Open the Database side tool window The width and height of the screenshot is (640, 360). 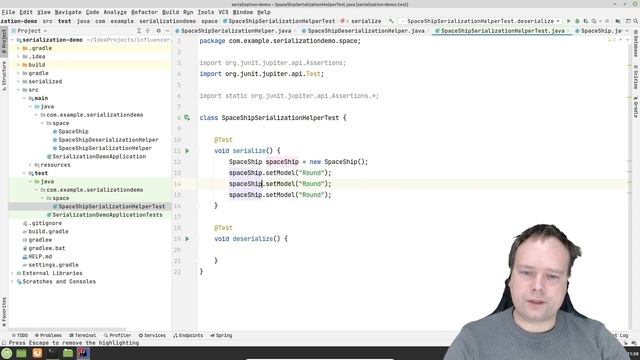[636, 44]
